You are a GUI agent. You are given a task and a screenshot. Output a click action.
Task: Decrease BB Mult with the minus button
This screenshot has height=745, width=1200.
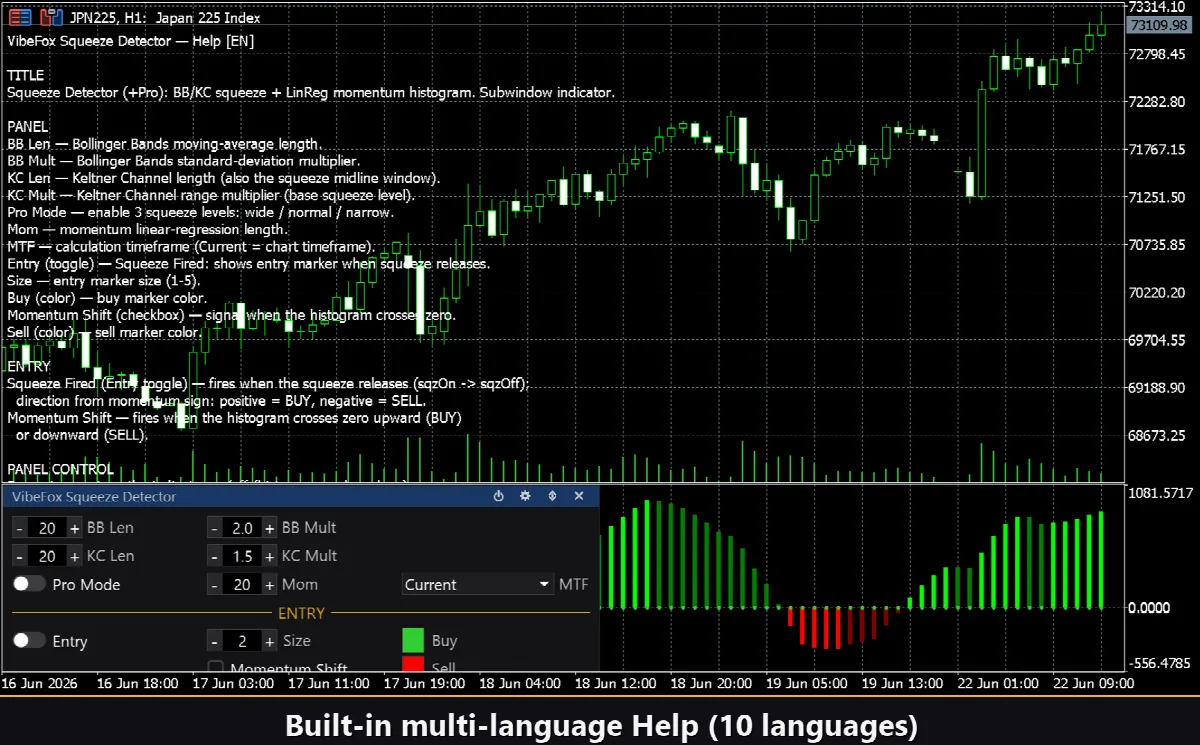coord(215,528)
